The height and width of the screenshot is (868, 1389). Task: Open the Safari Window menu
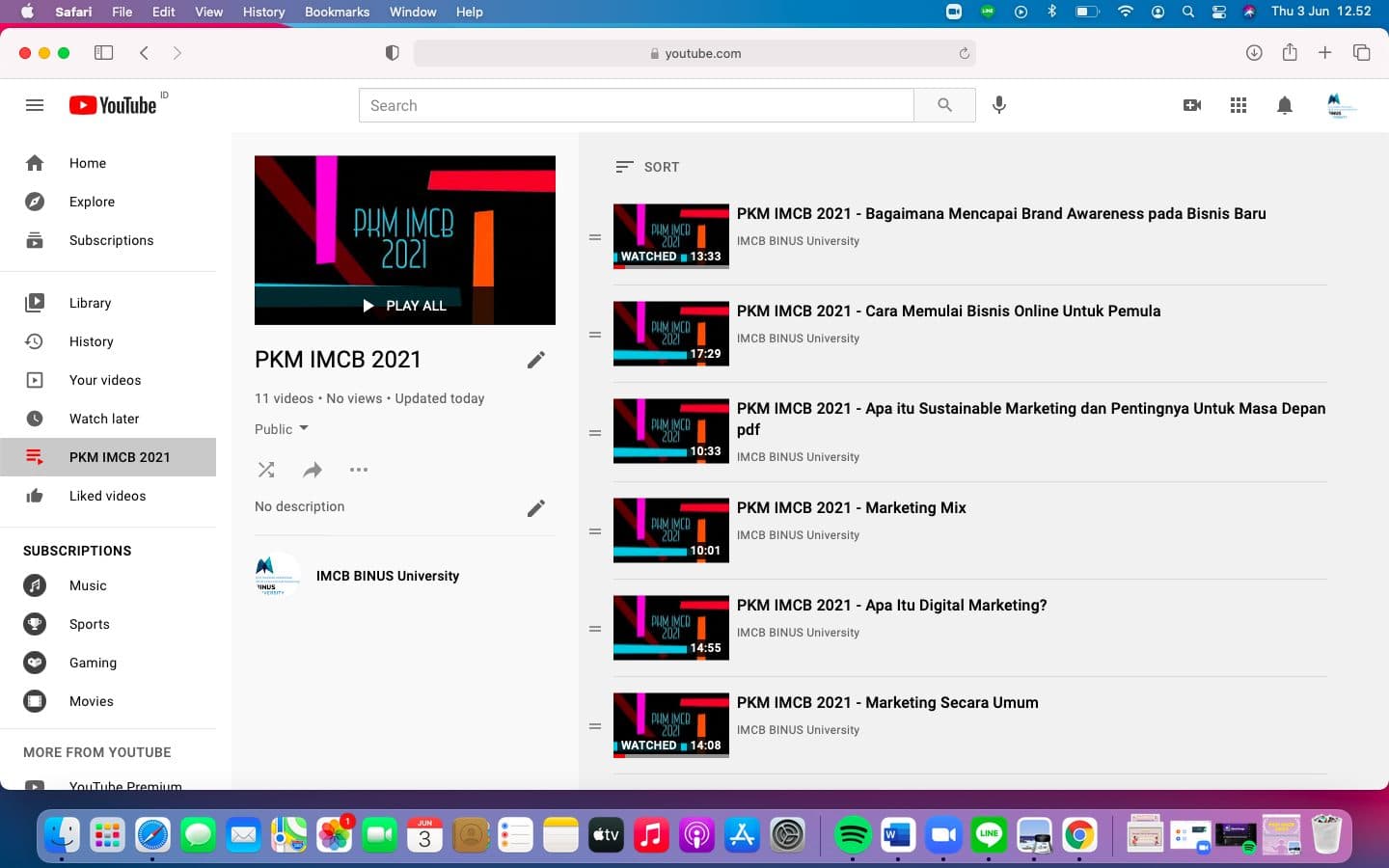pos(413,12)
